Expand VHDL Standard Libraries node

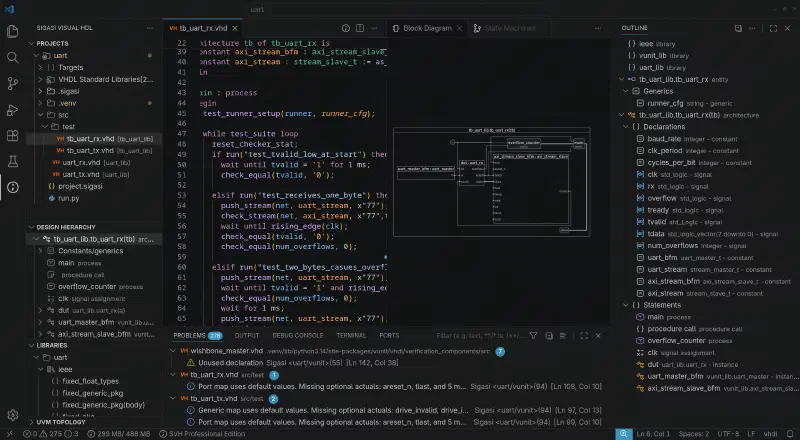click(x=40, y=79)
